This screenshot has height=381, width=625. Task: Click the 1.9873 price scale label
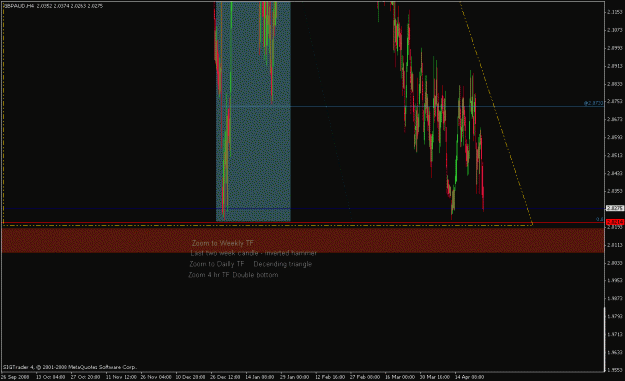pos(615,298)
